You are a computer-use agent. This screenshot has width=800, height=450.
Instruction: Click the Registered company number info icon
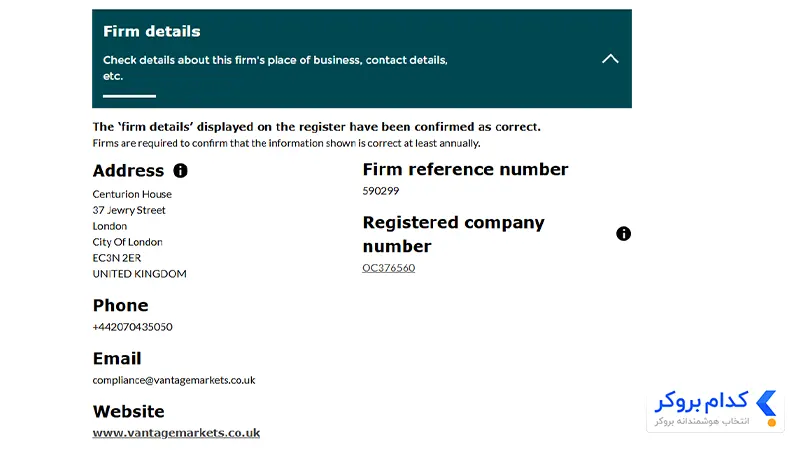tap(623, 234)
